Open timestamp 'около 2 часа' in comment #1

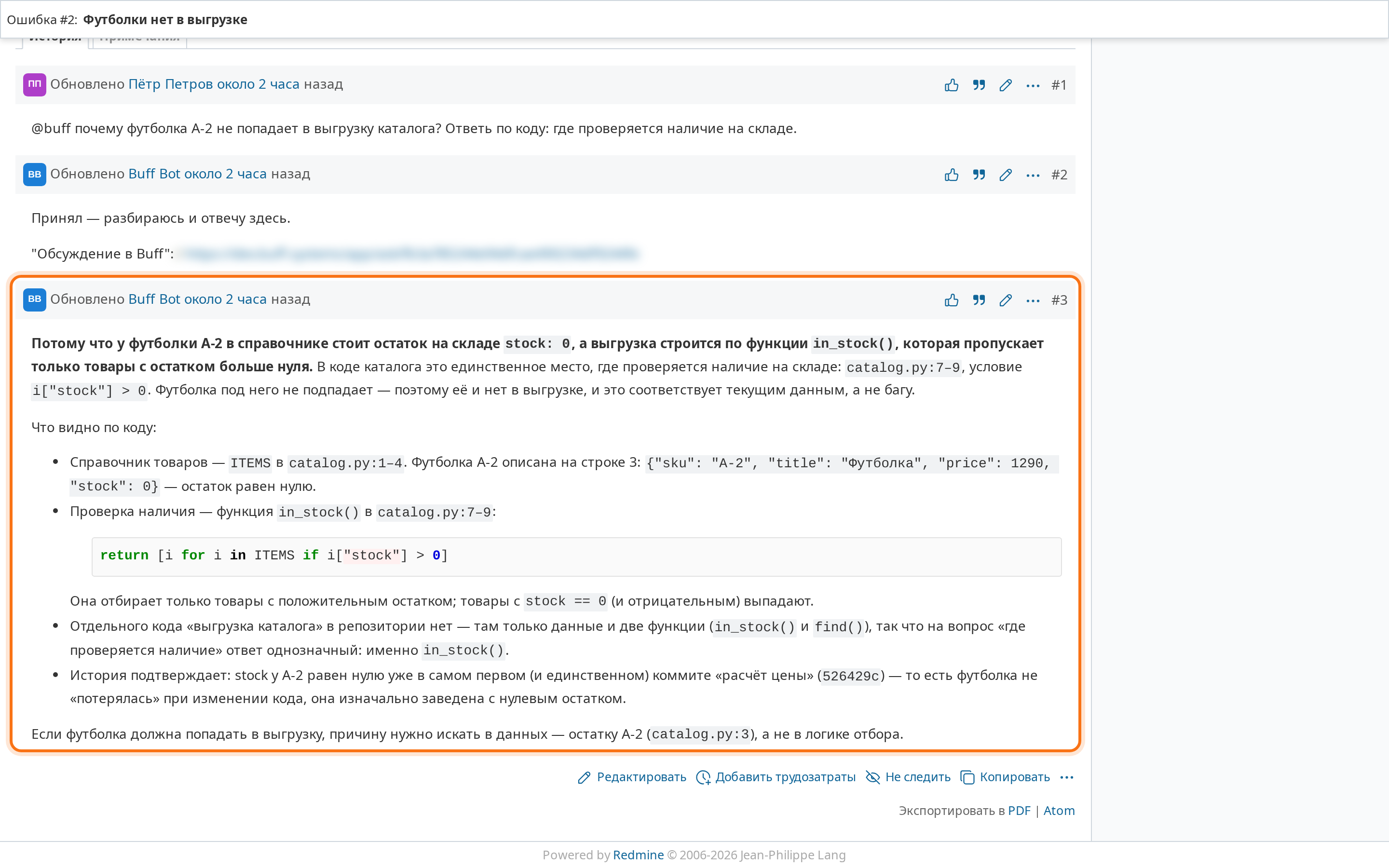pyautogui.click(x=258, y=84)
